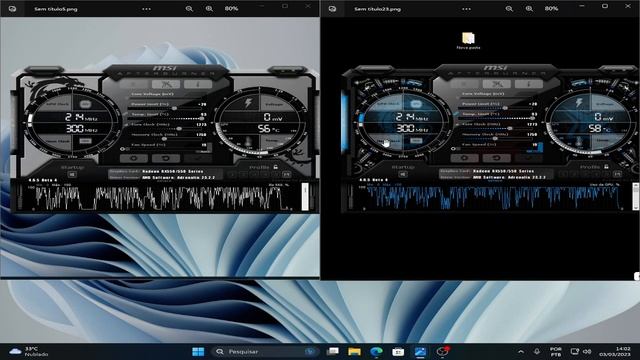Image resolution: width=640 pixels, height=360 pixels.
Task: Open the more options menu in the Sem título23.png window
Action: pos(466,9)
